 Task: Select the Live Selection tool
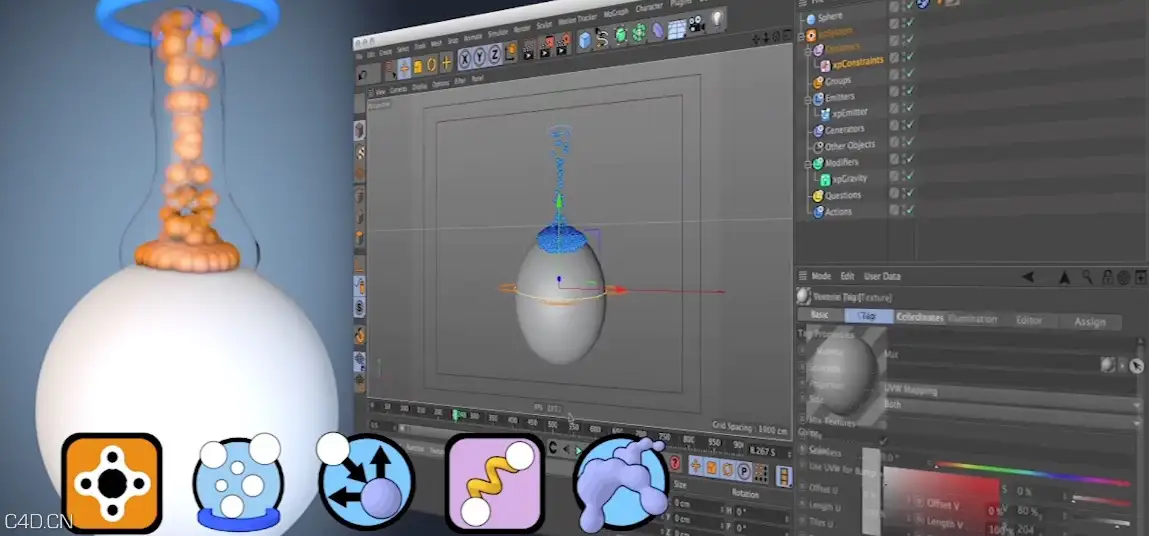click(390, 70)
